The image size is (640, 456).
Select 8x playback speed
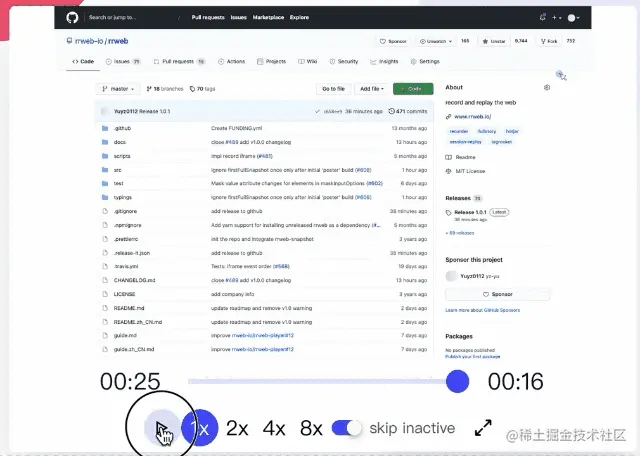tap(311, 428)
